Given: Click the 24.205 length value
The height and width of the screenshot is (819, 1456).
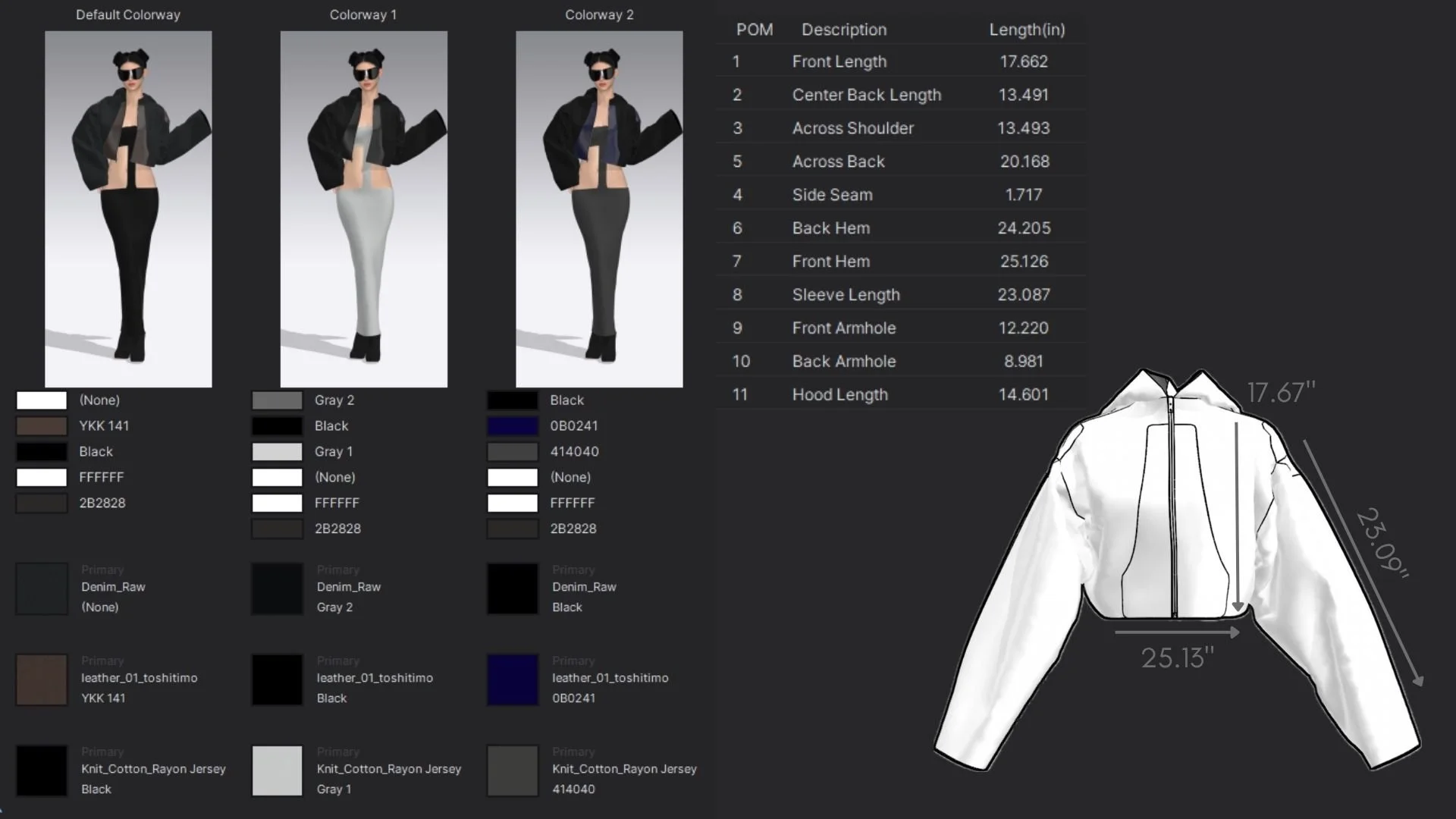Looking at the screenshot, I should pyautogui.click(x=1024, y=228).
